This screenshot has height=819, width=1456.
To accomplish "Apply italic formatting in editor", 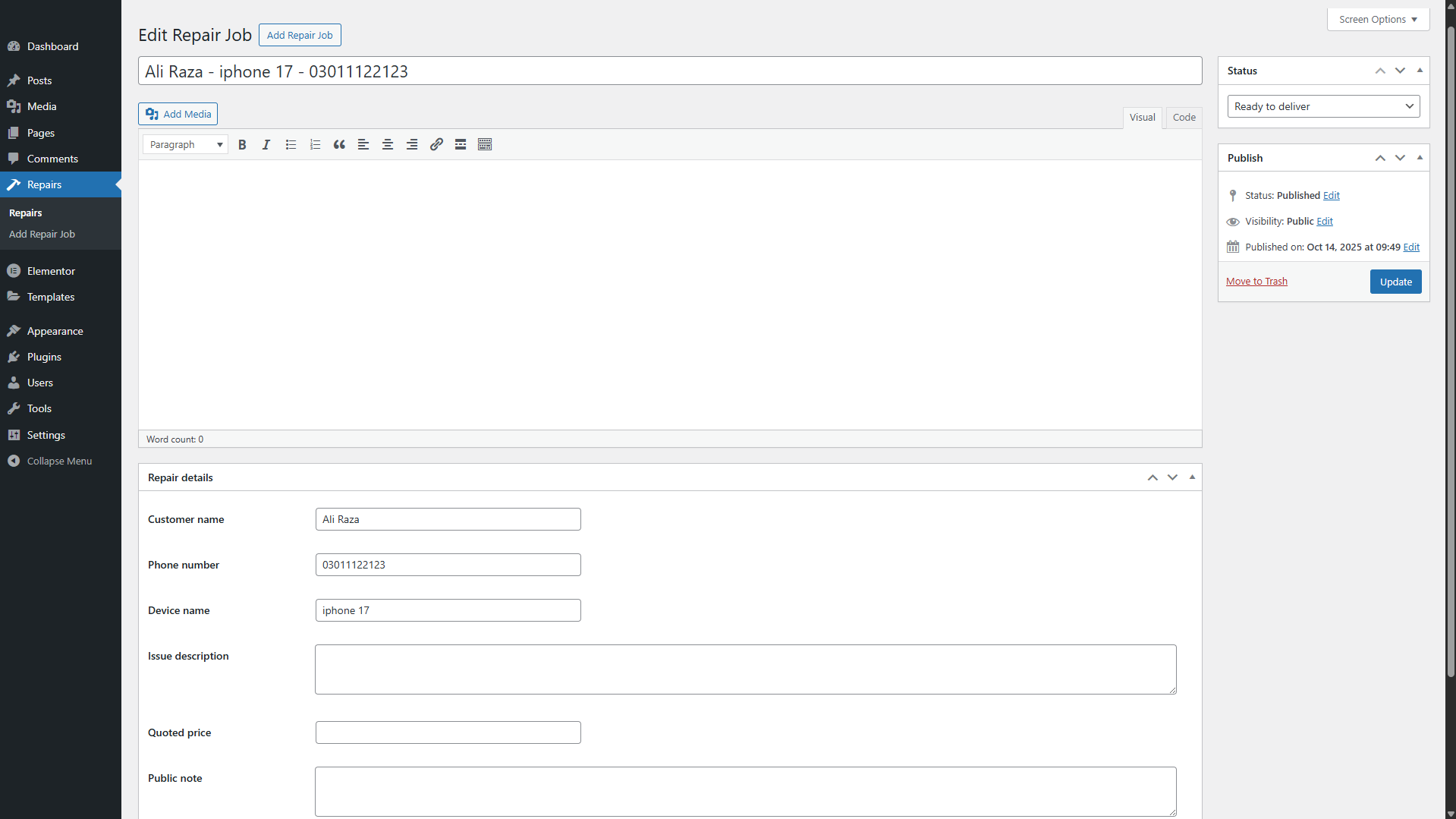I will point(266,144).
